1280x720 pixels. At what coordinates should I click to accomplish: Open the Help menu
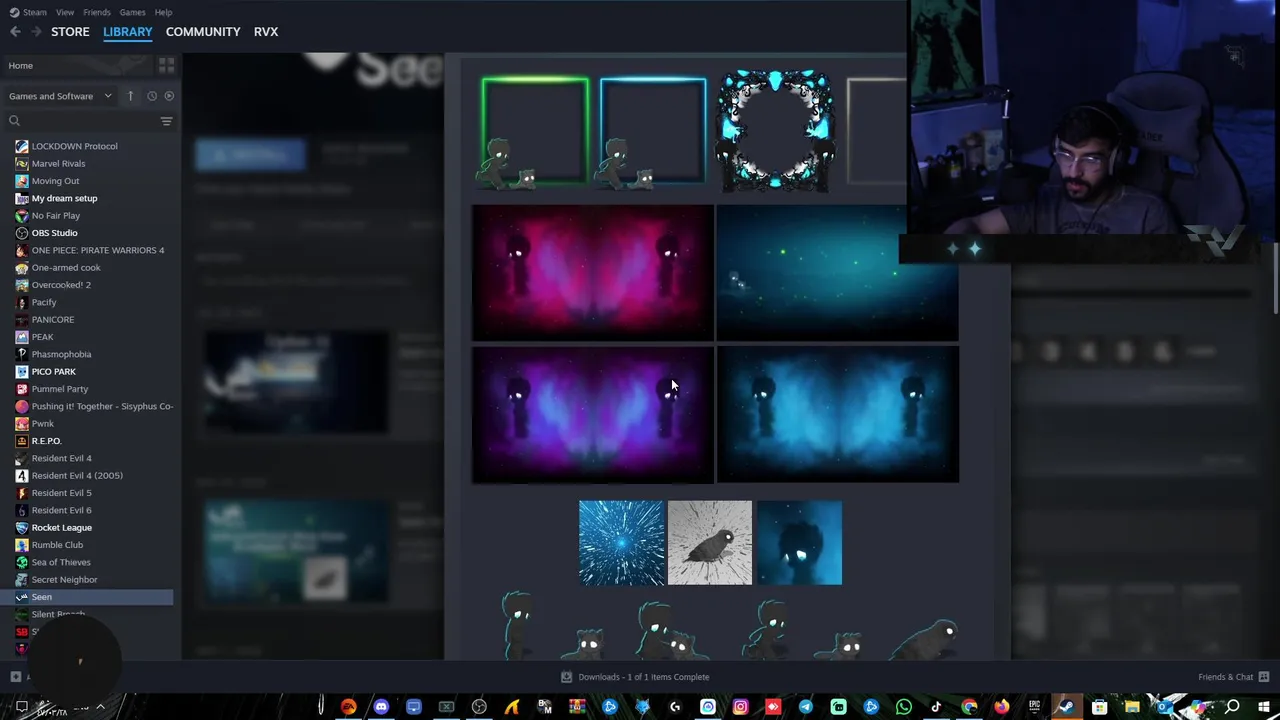tap(163, 12)
